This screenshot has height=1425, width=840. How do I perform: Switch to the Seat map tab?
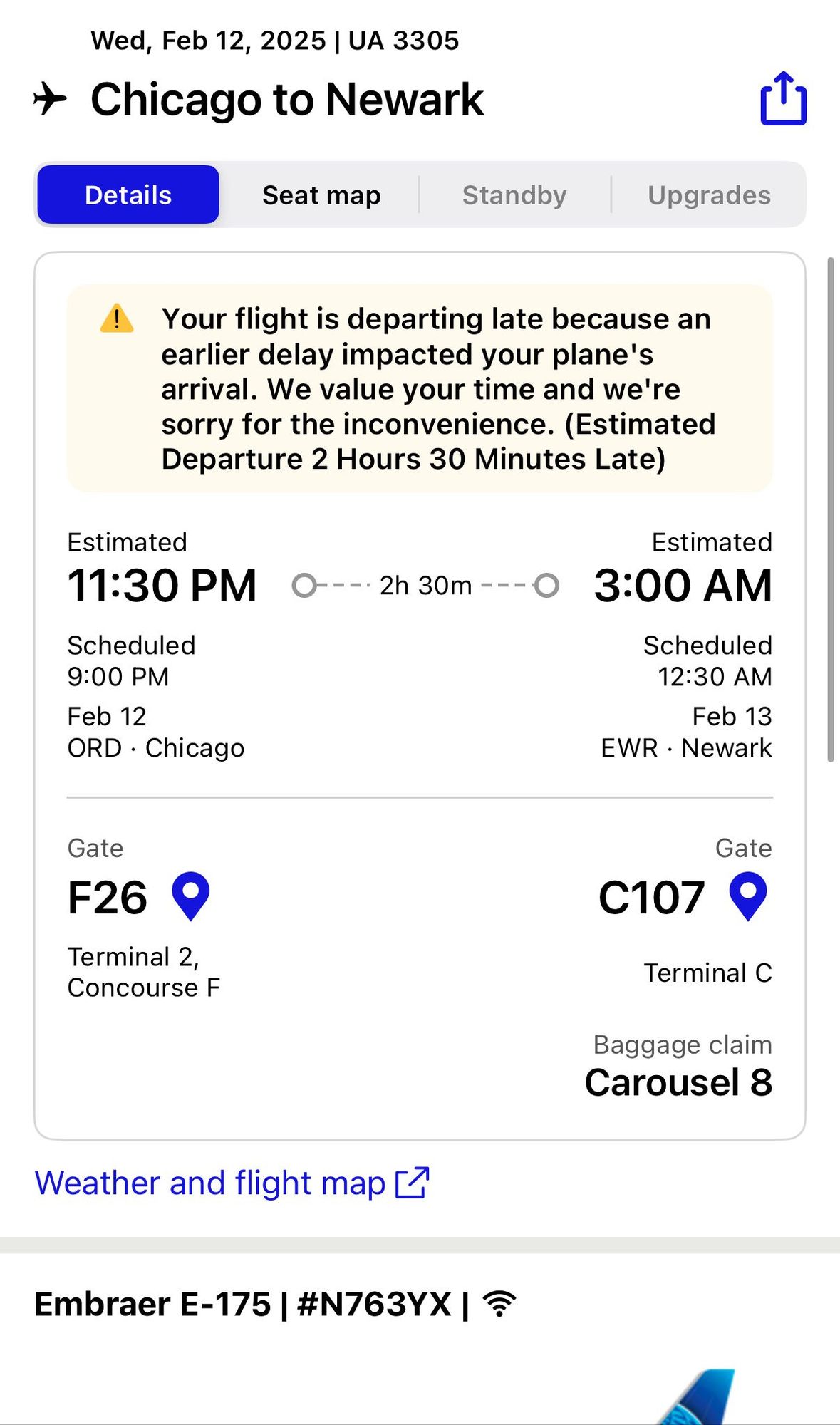(321, 195)
